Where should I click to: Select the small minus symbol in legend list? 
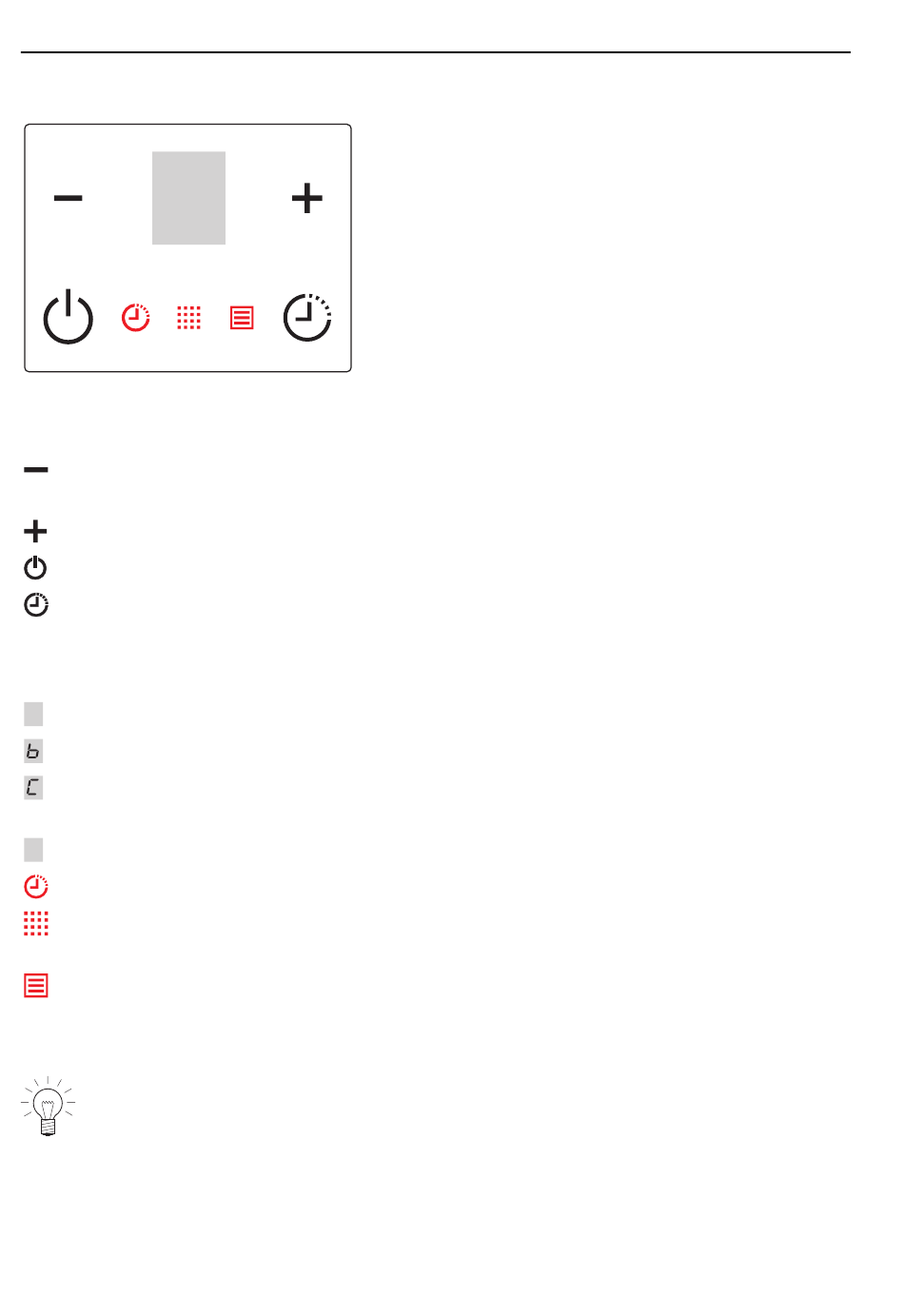tap(36, 470)
